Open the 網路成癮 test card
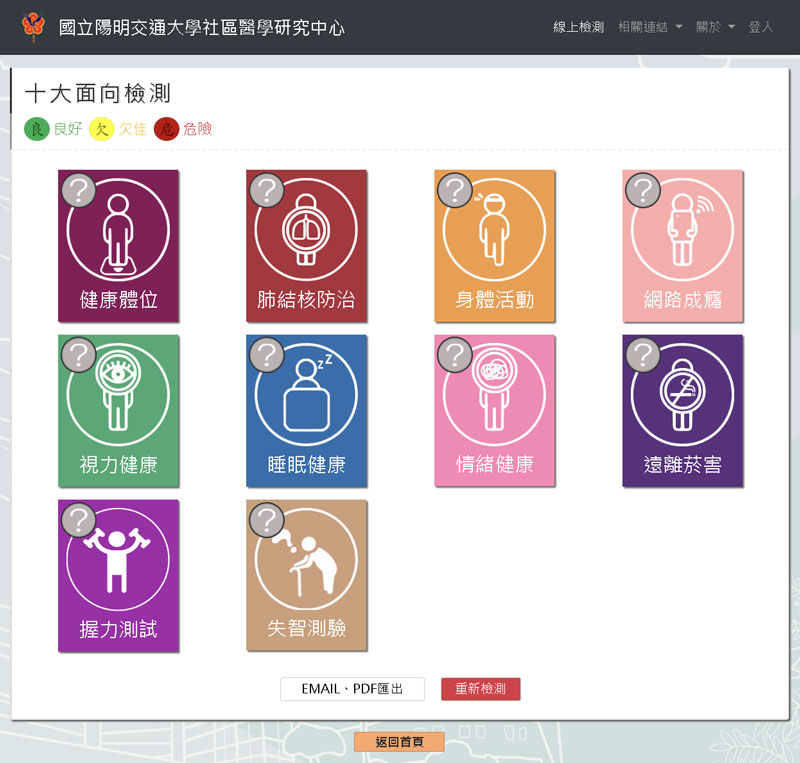 (x=683, y=246)
